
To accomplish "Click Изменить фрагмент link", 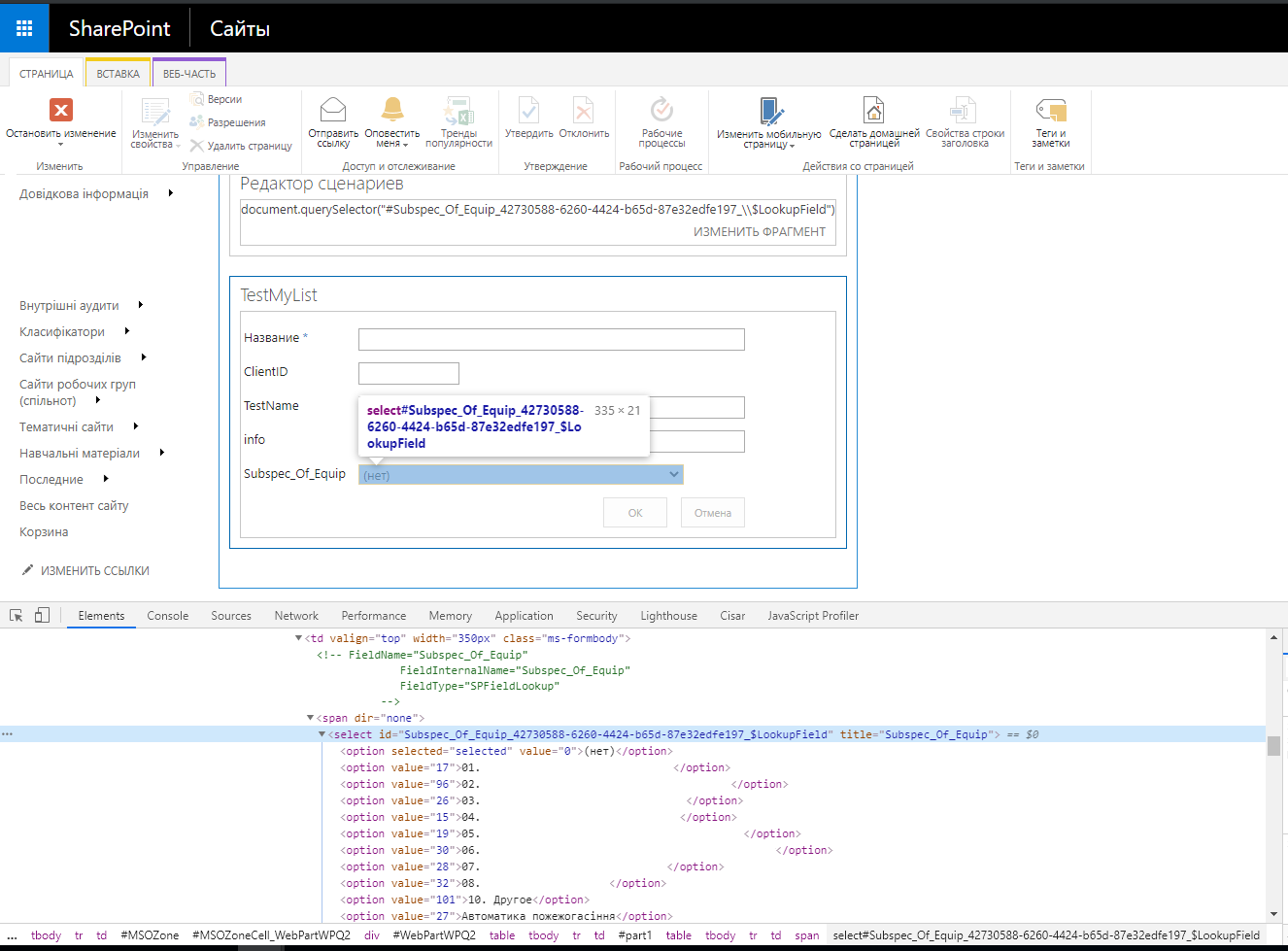I will point(760,231).
